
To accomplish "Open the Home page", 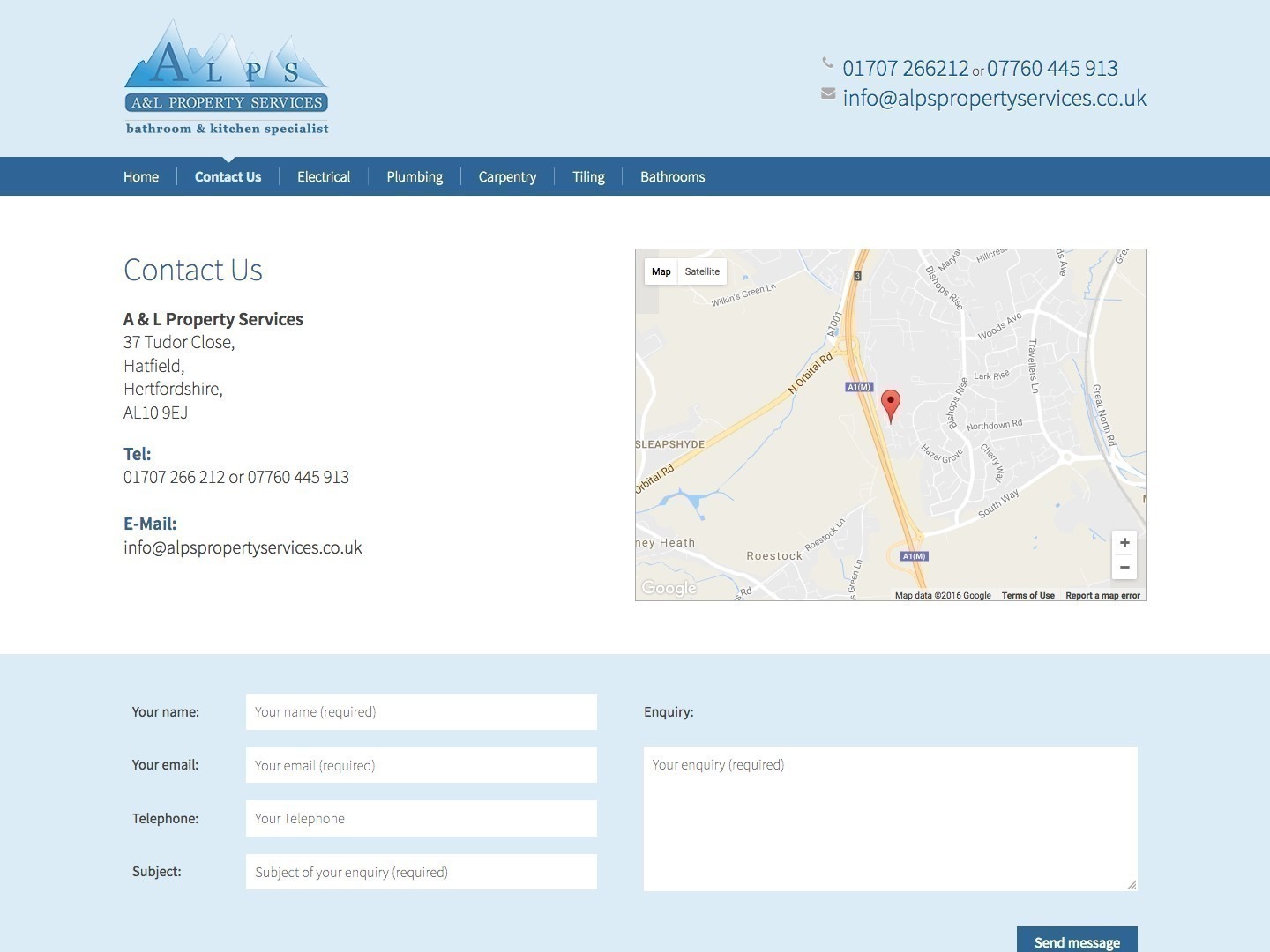I will pos(141,177).
